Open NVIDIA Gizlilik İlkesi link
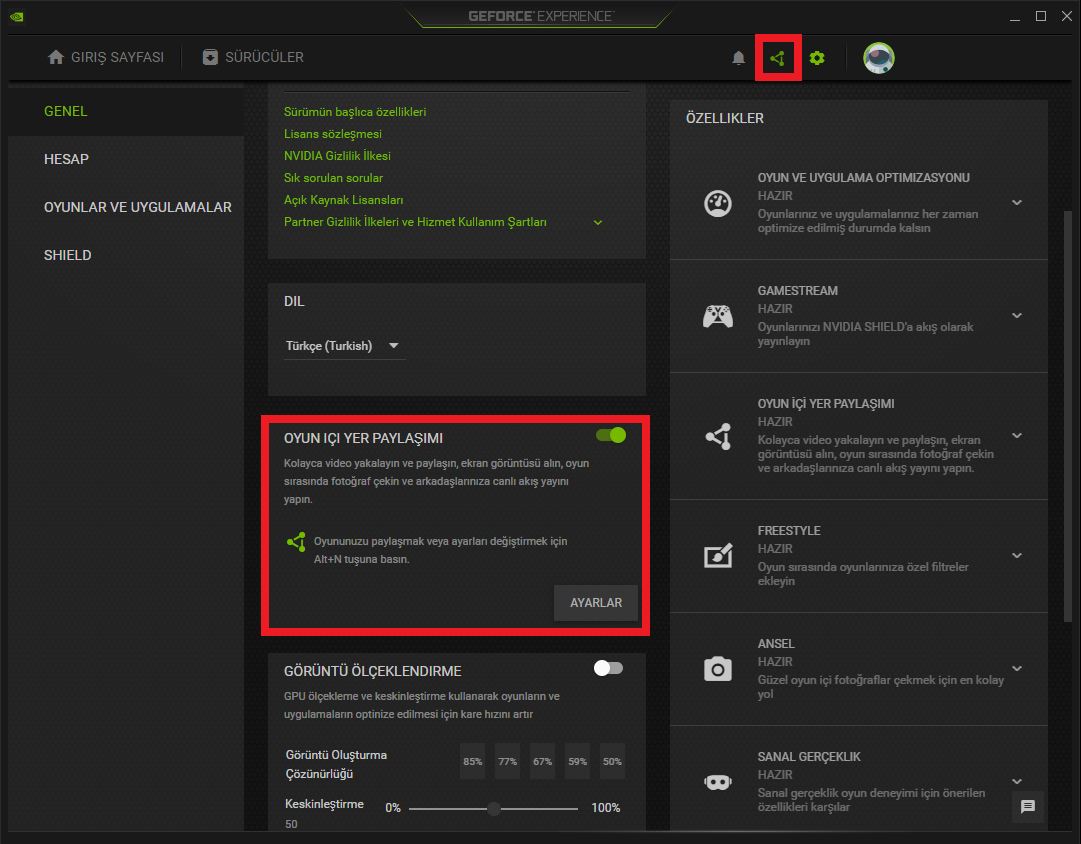 click(x=337, y=156)
